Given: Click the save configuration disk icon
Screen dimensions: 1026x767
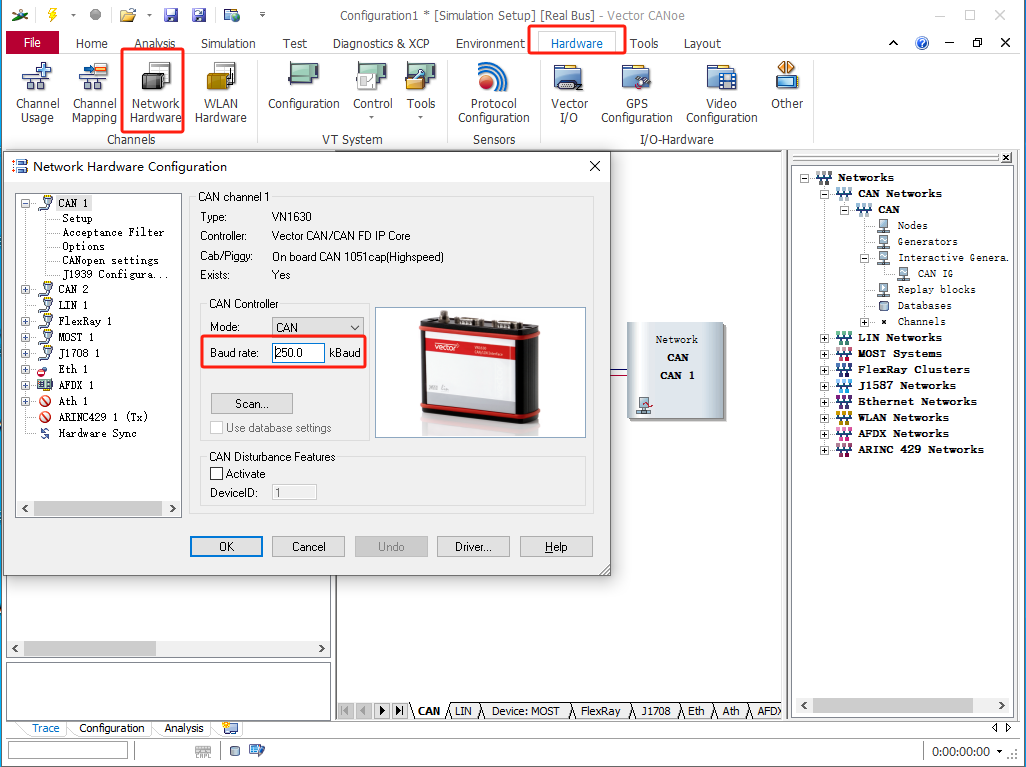Looking at the screenshot, I should (x=171, y=14).
